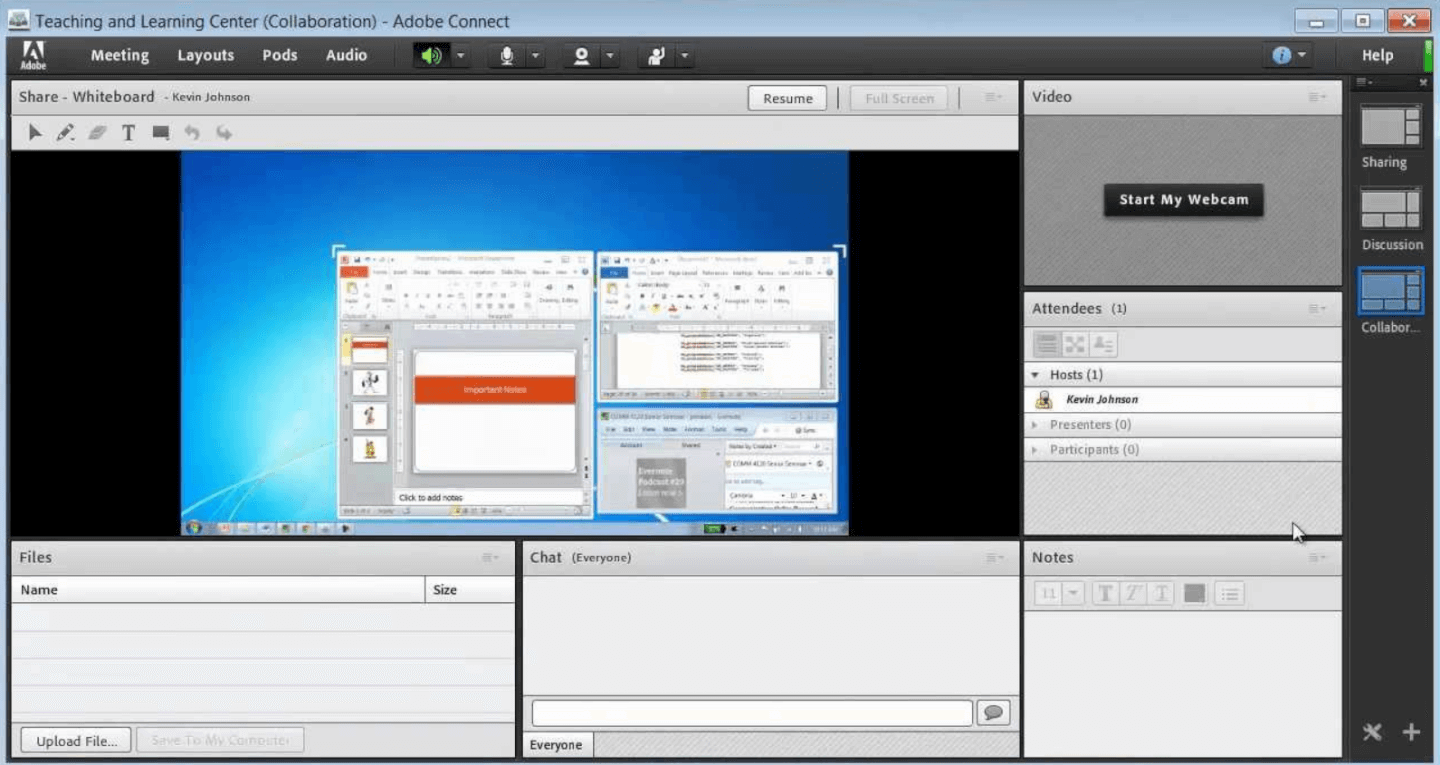Open the Layouts menu
Viewport: 1440px width, 765px height.
[206, 56]
